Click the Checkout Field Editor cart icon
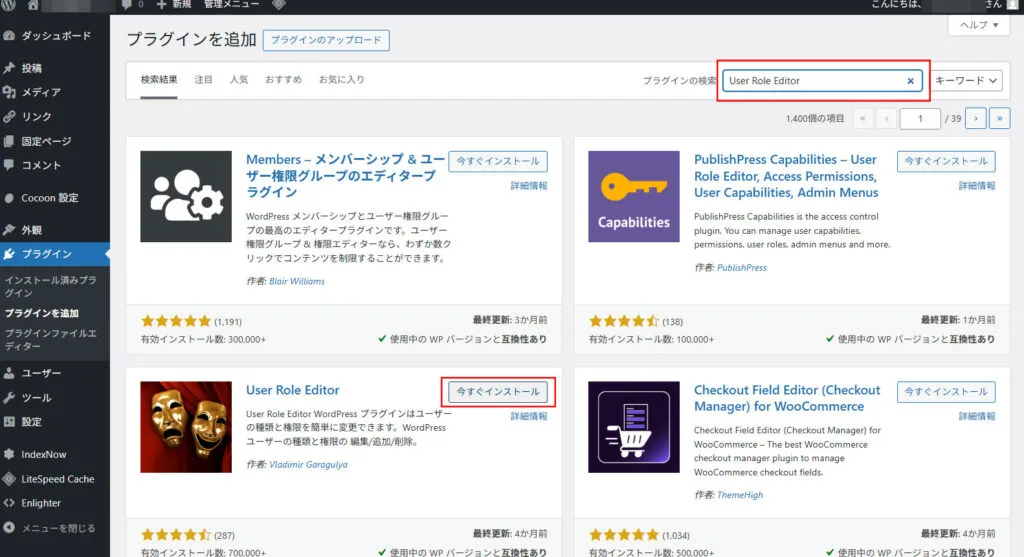1024x557 pixels. point(633,427)
